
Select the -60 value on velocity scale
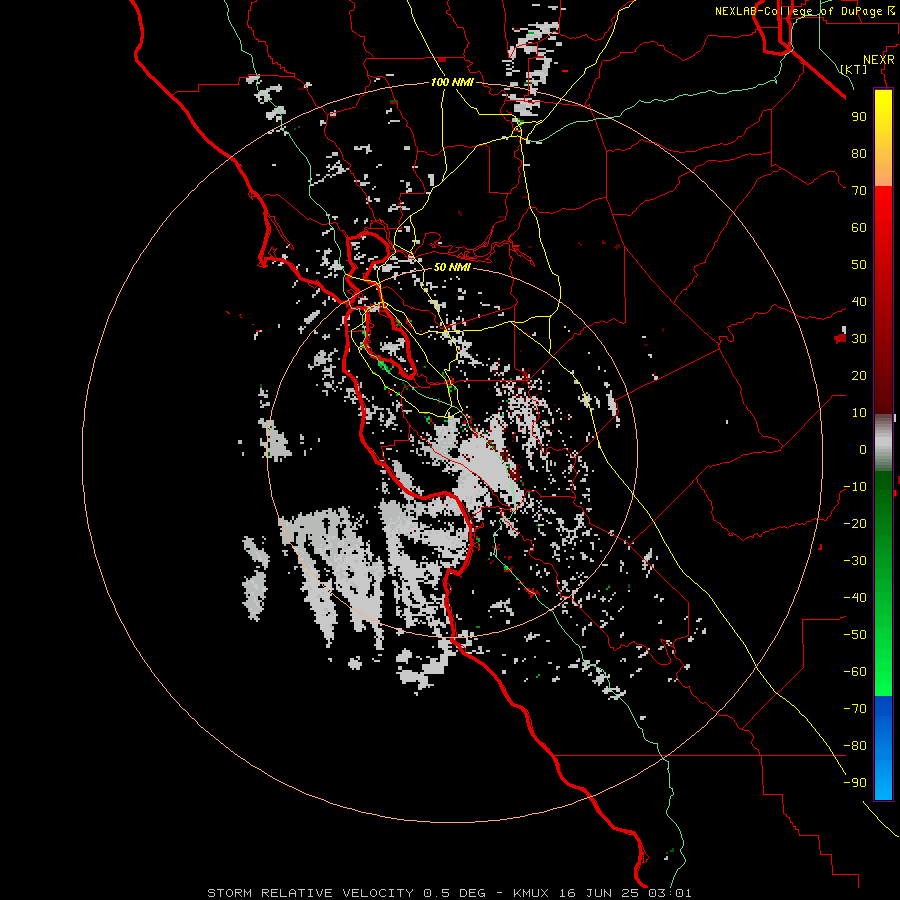(x=855, y=672)
